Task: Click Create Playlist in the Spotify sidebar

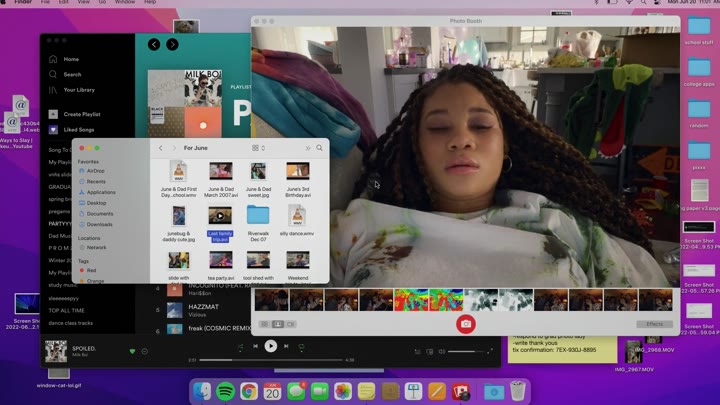Action: [x=81, y=114]
